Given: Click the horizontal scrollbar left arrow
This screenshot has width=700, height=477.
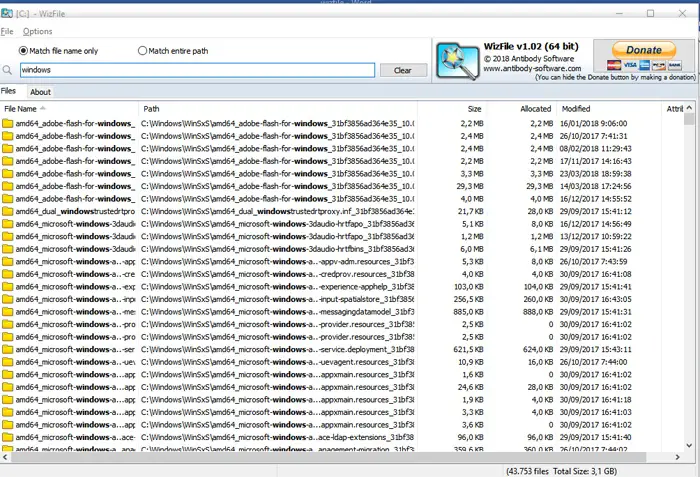Looking at the screenshot, I should pos(5,457).
